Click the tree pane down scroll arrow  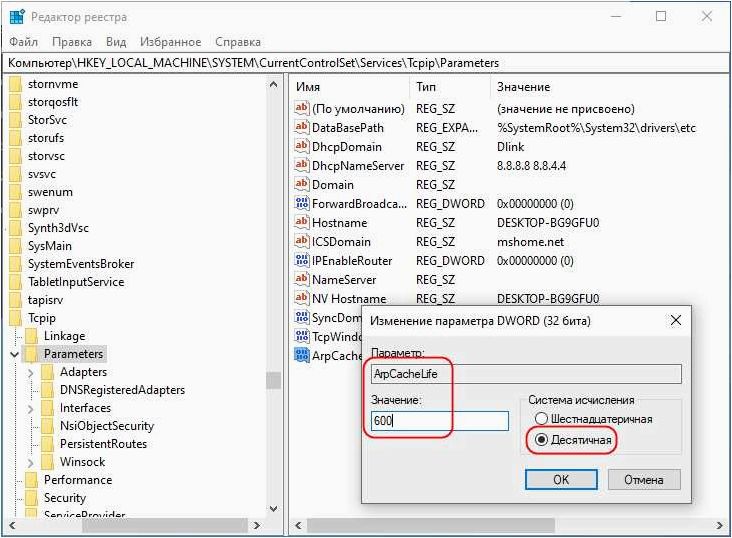coord(274,509)
